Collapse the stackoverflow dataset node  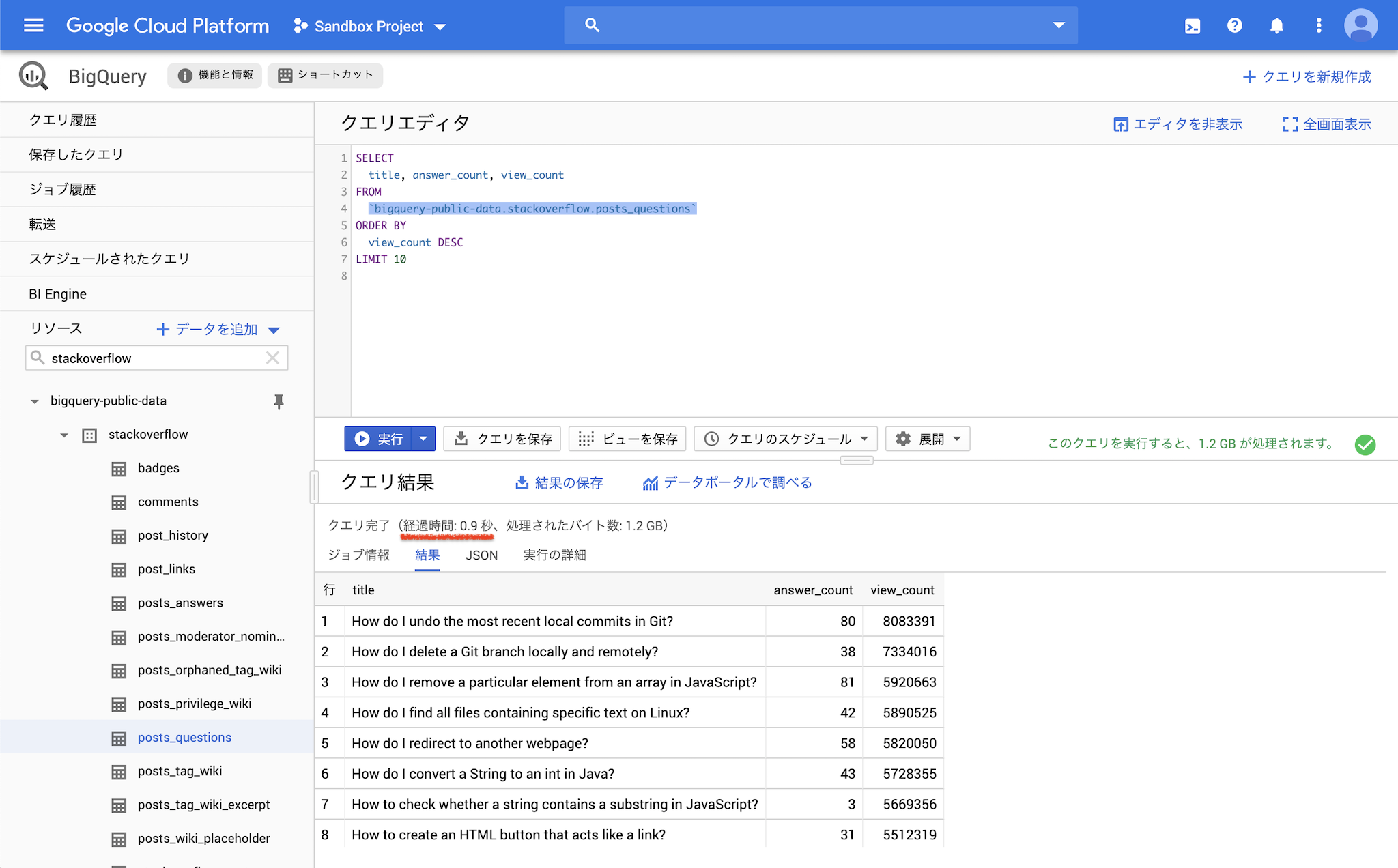(63, 435)
